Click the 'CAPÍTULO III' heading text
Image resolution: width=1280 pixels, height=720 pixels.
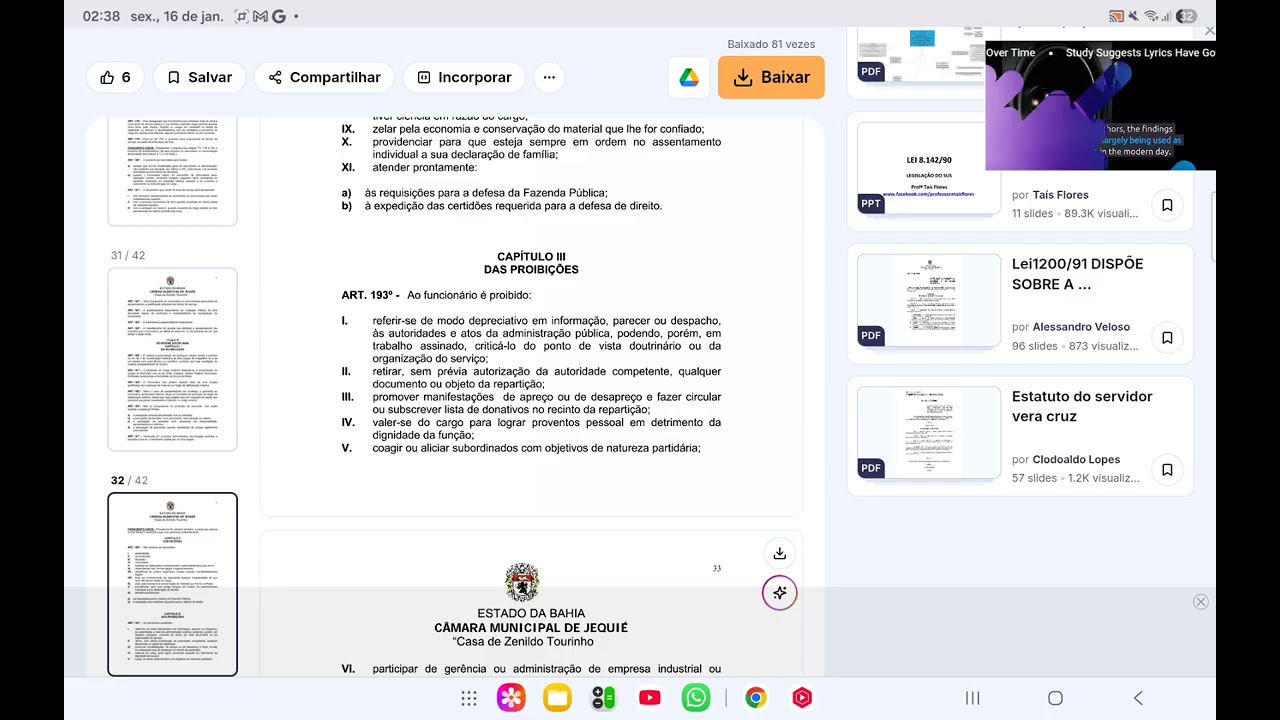(x=531, y=257)
